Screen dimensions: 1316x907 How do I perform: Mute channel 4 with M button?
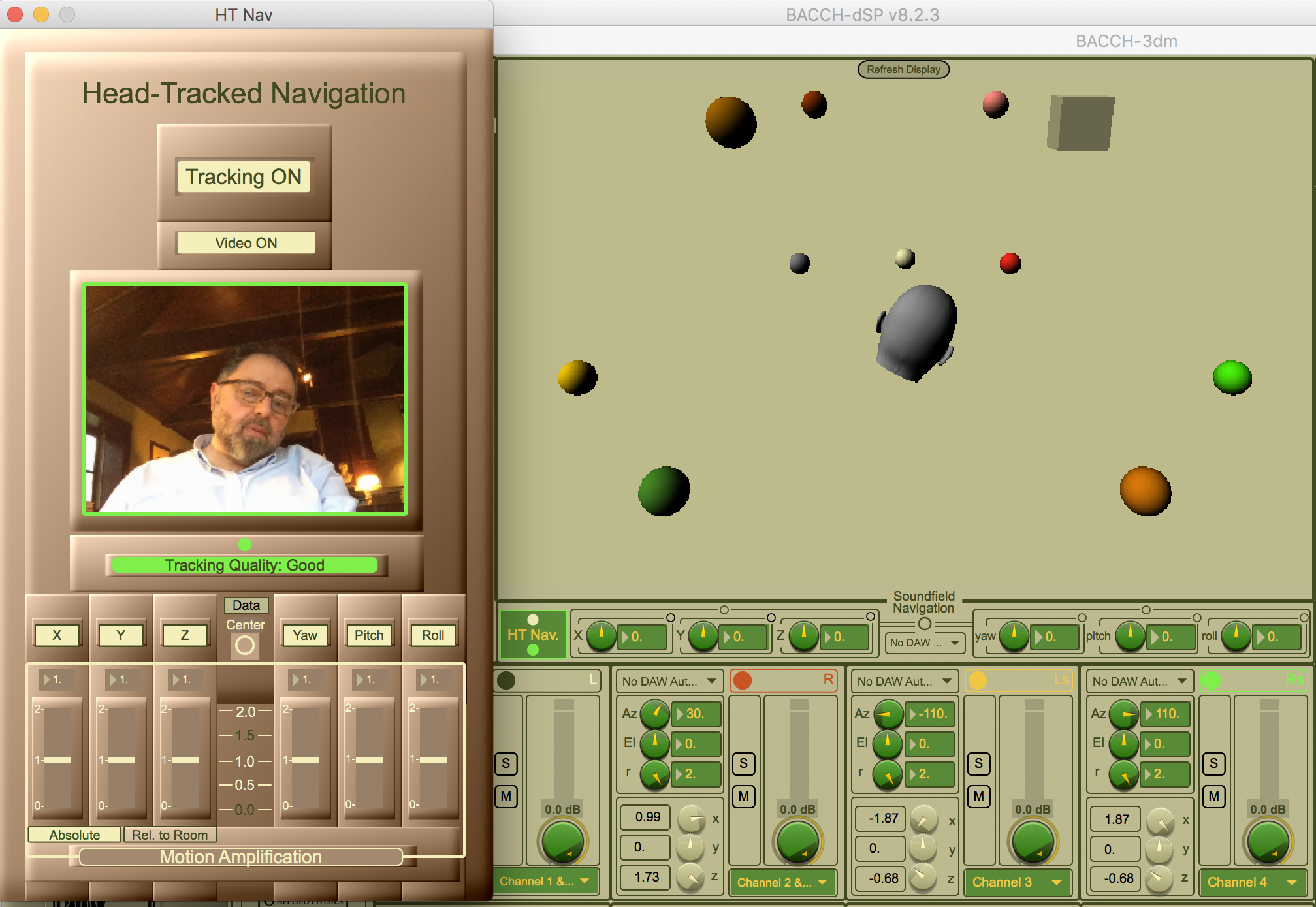[1213, 796]
